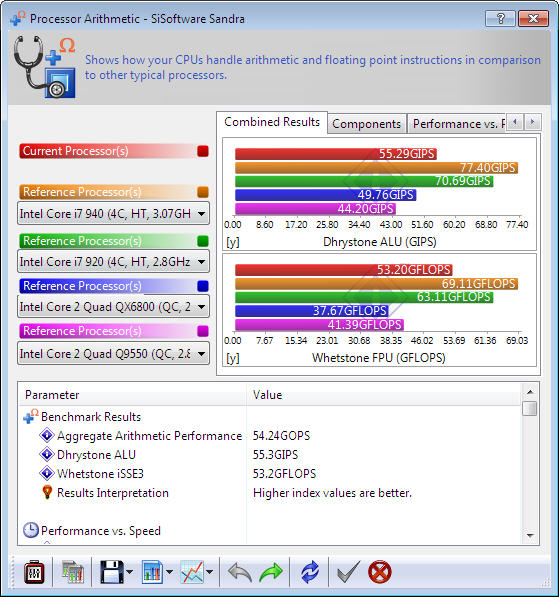Click the results list scrollbar thumb

(530, 409)
